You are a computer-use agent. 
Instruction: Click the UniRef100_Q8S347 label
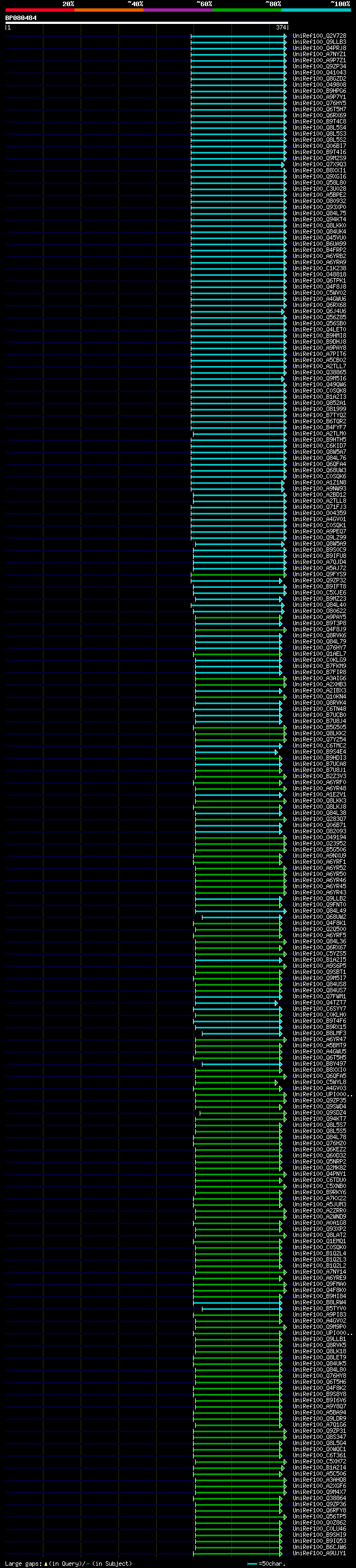click(x=319, y=1437)
